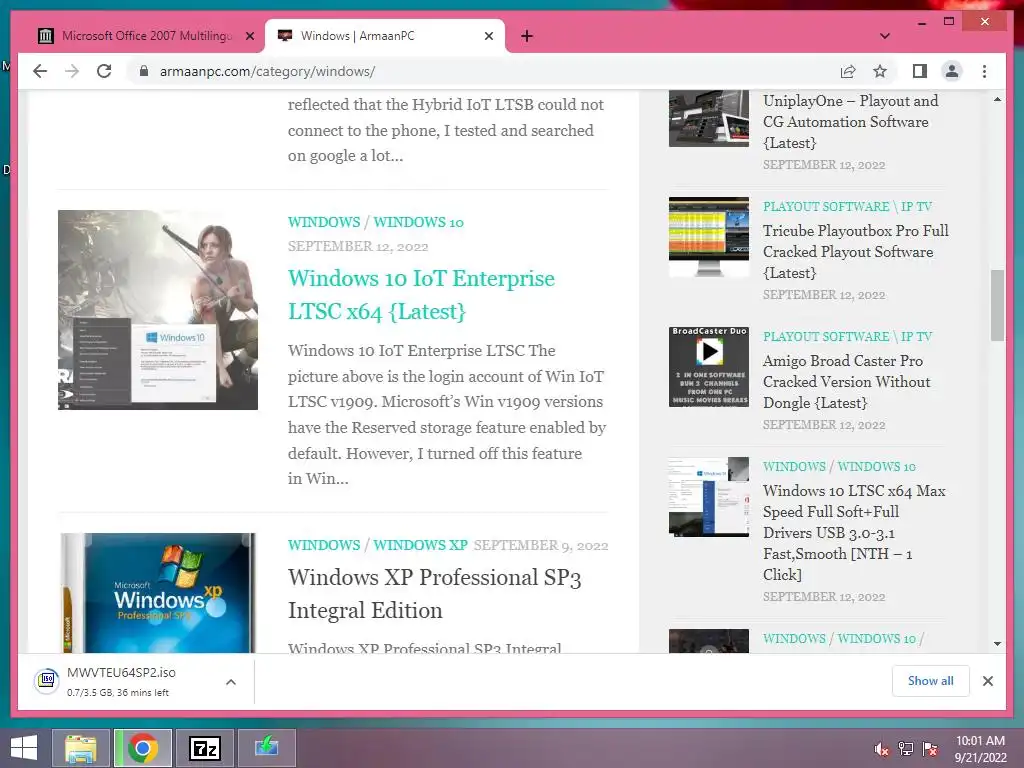1024x768 pixels.
Task: Open WINDOWS 10 category above IoT Enterprise post
Action: pos(419,222)
